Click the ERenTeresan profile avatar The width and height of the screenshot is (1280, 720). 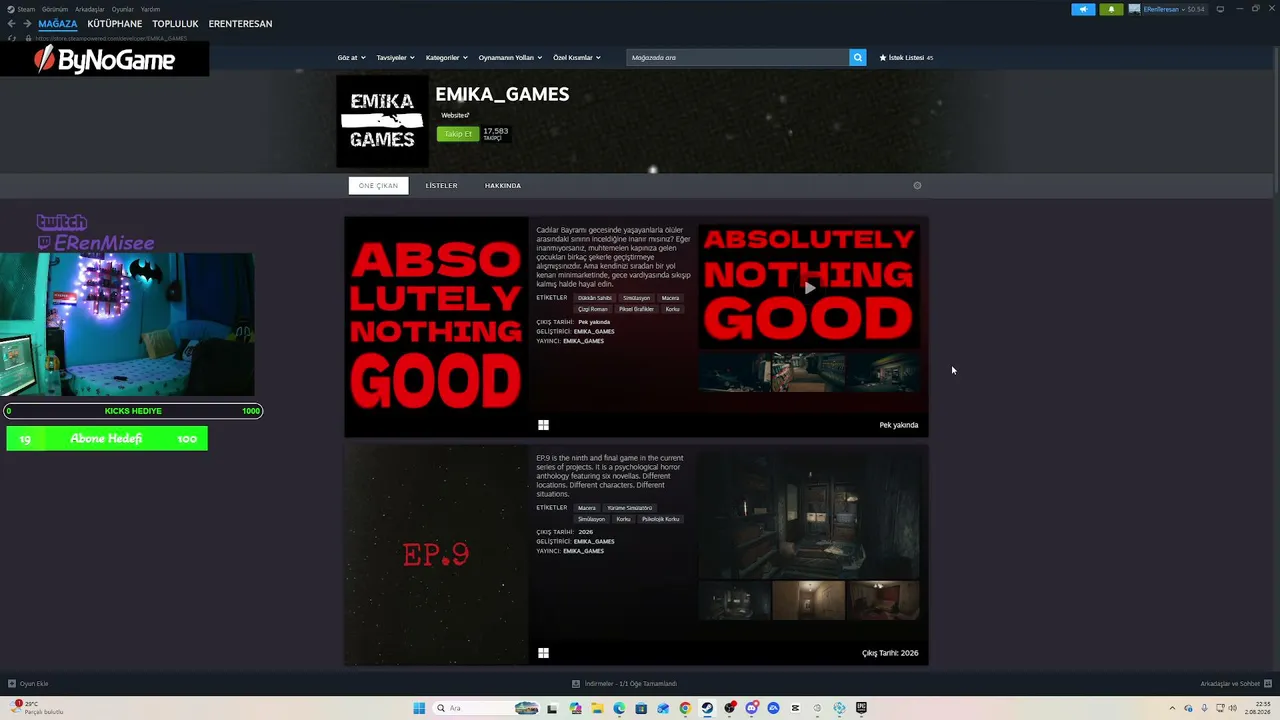1134,9
